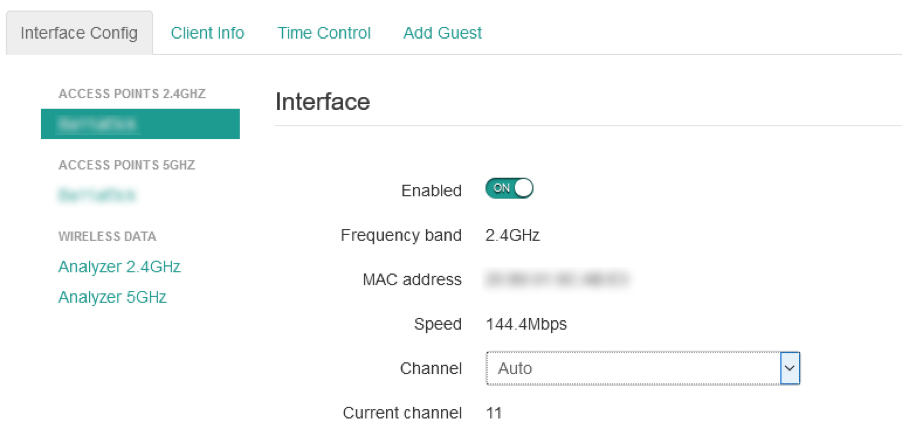Click the 144.4Mbps speed value
This screenshot has height=436, width=902.
[x=526, y=324]
